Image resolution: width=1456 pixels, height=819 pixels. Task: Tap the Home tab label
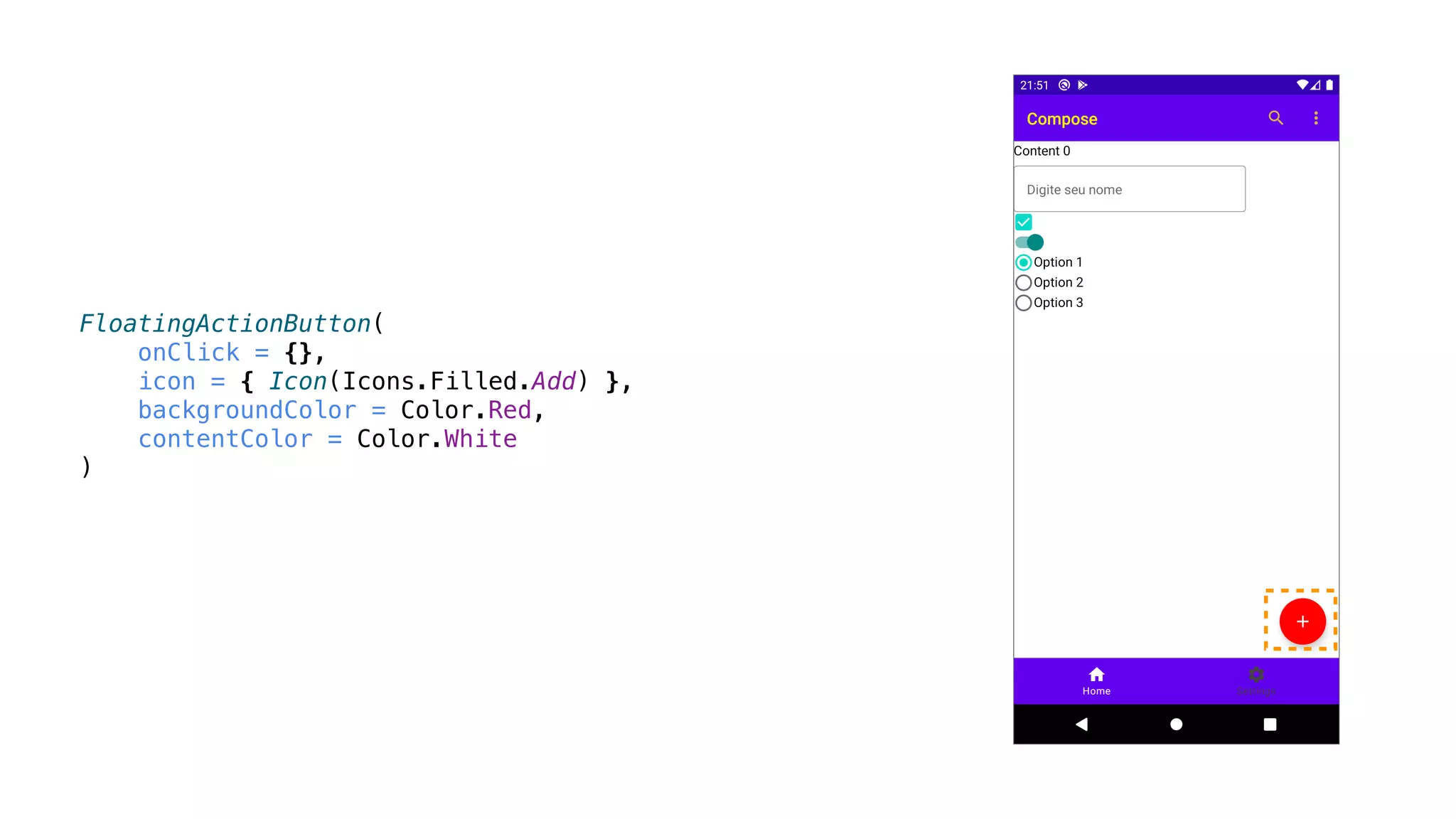pos(1096,691)
